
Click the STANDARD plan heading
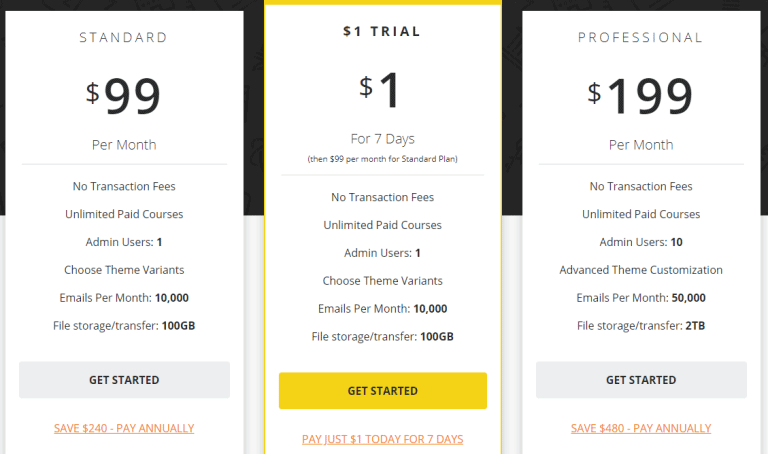pos(124,38)
